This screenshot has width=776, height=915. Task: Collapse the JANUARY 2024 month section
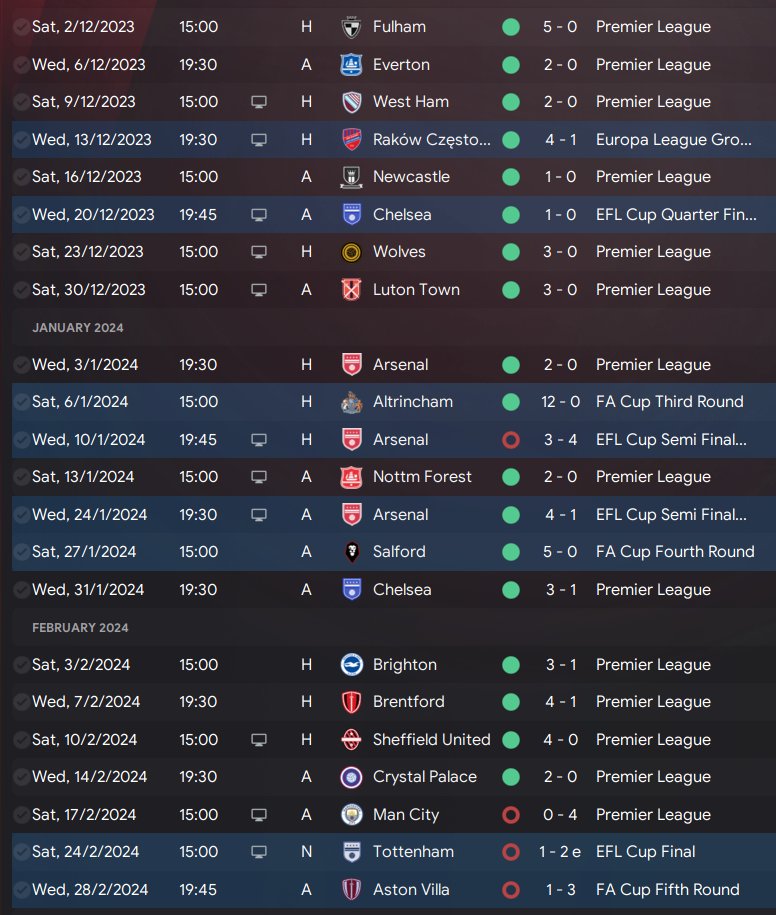coord(78,328)
